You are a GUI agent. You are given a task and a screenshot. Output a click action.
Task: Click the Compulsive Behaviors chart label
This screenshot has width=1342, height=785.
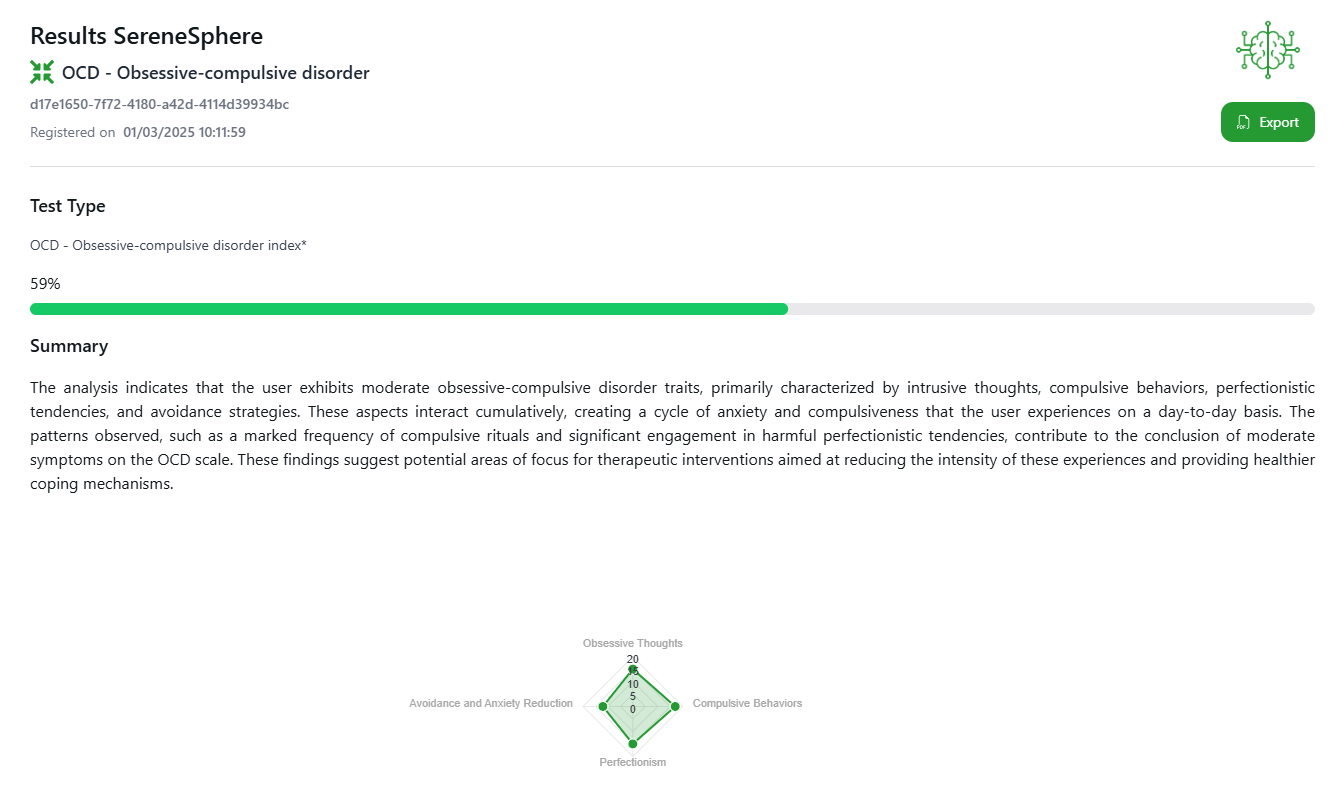click(747, 703)
